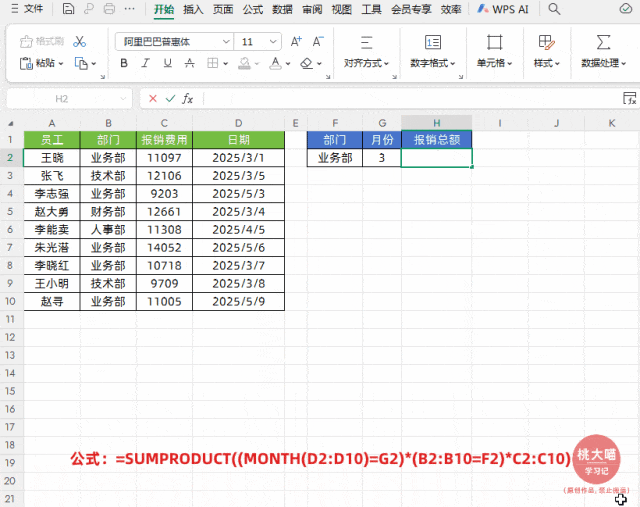Click the date cell 2025/4/5
This screenshot has width=640, height=507.
(238, 229)
